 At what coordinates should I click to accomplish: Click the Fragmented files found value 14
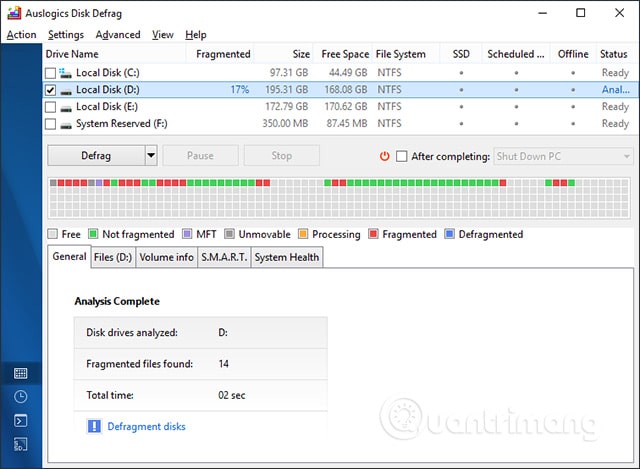(223, 364)
